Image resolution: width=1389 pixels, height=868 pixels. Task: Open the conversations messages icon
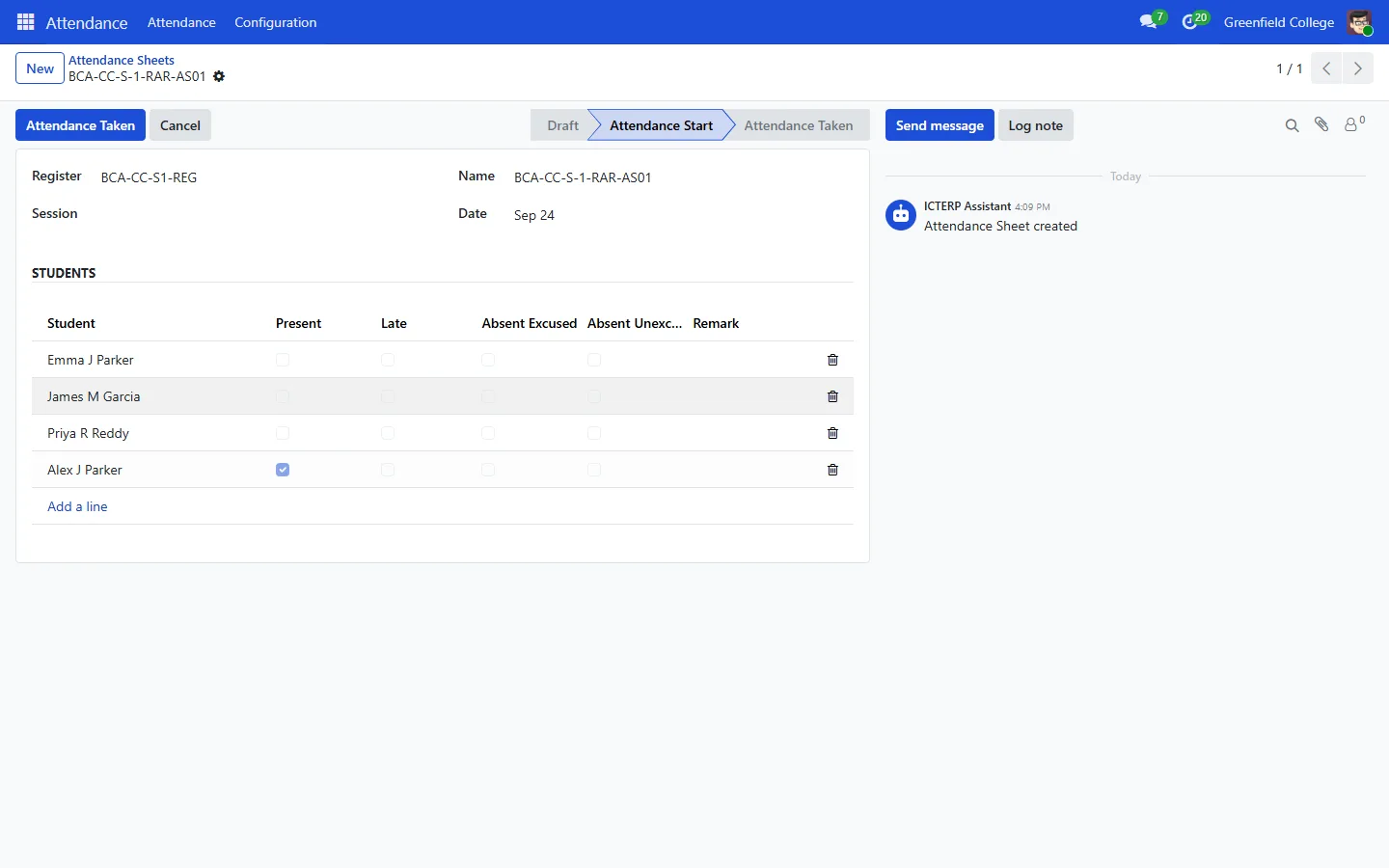tap(1148, 21)
